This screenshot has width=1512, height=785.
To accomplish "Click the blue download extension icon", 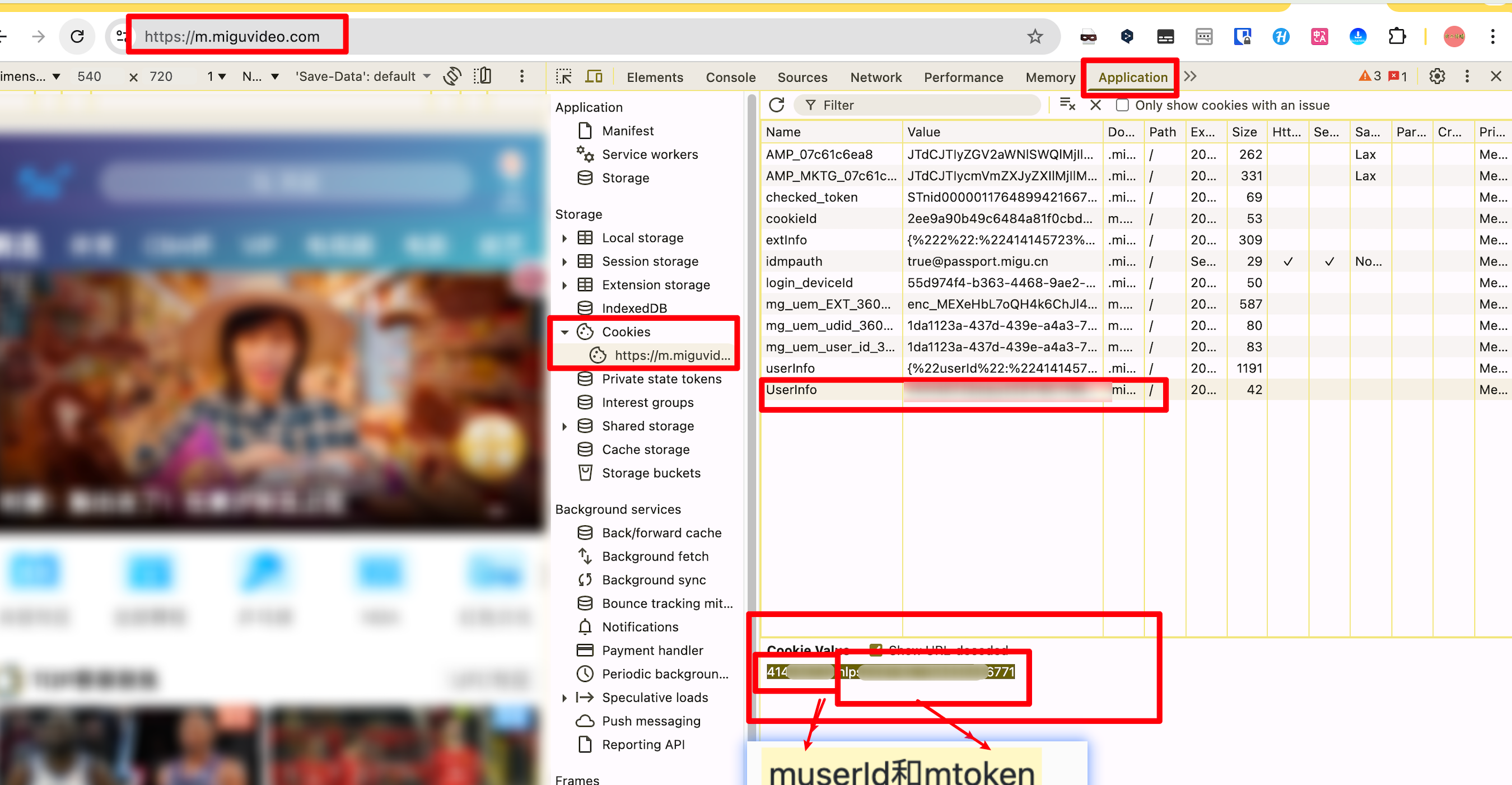I will [x=1357, y=36].
